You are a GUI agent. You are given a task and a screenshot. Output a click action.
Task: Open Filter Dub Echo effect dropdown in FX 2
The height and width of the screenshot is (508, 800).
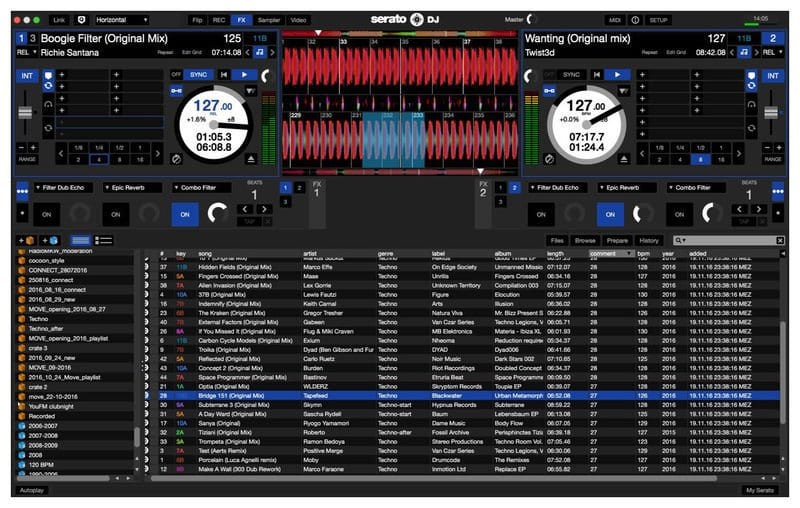coord(558,188)
